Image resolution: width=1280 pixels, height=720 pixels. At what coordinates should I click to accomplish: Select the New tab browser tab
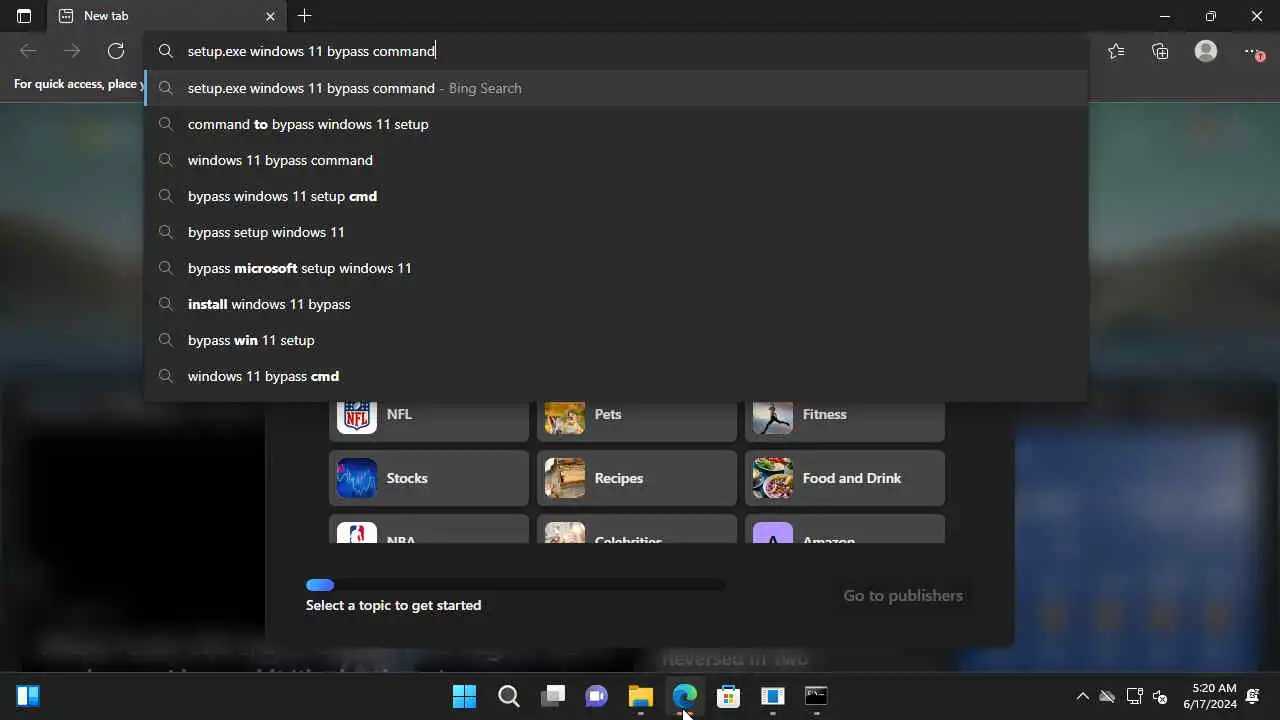[168, 16]
